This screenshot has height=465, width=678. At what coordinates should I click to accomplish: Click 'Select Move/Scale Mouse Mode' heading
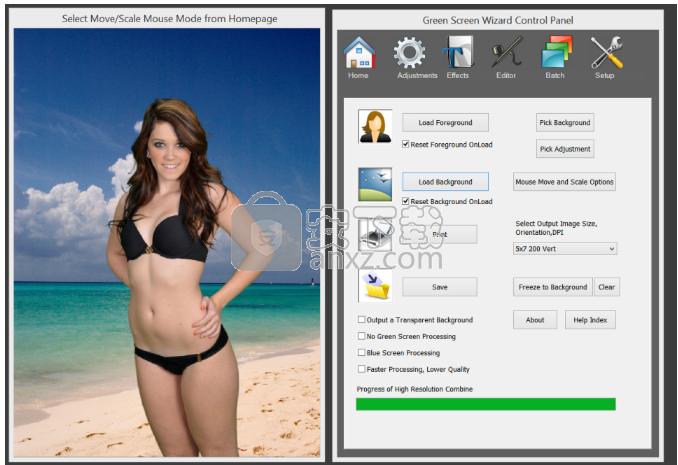pyautogui.click(x=169, y=19)
